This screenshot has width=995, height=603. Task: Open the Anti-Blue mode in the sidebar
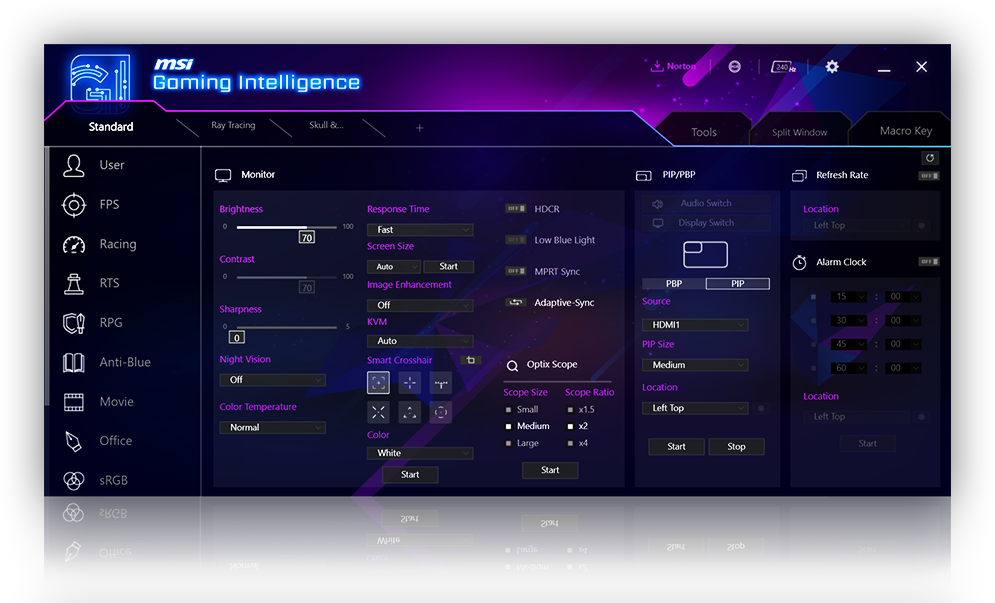[75, 362]
